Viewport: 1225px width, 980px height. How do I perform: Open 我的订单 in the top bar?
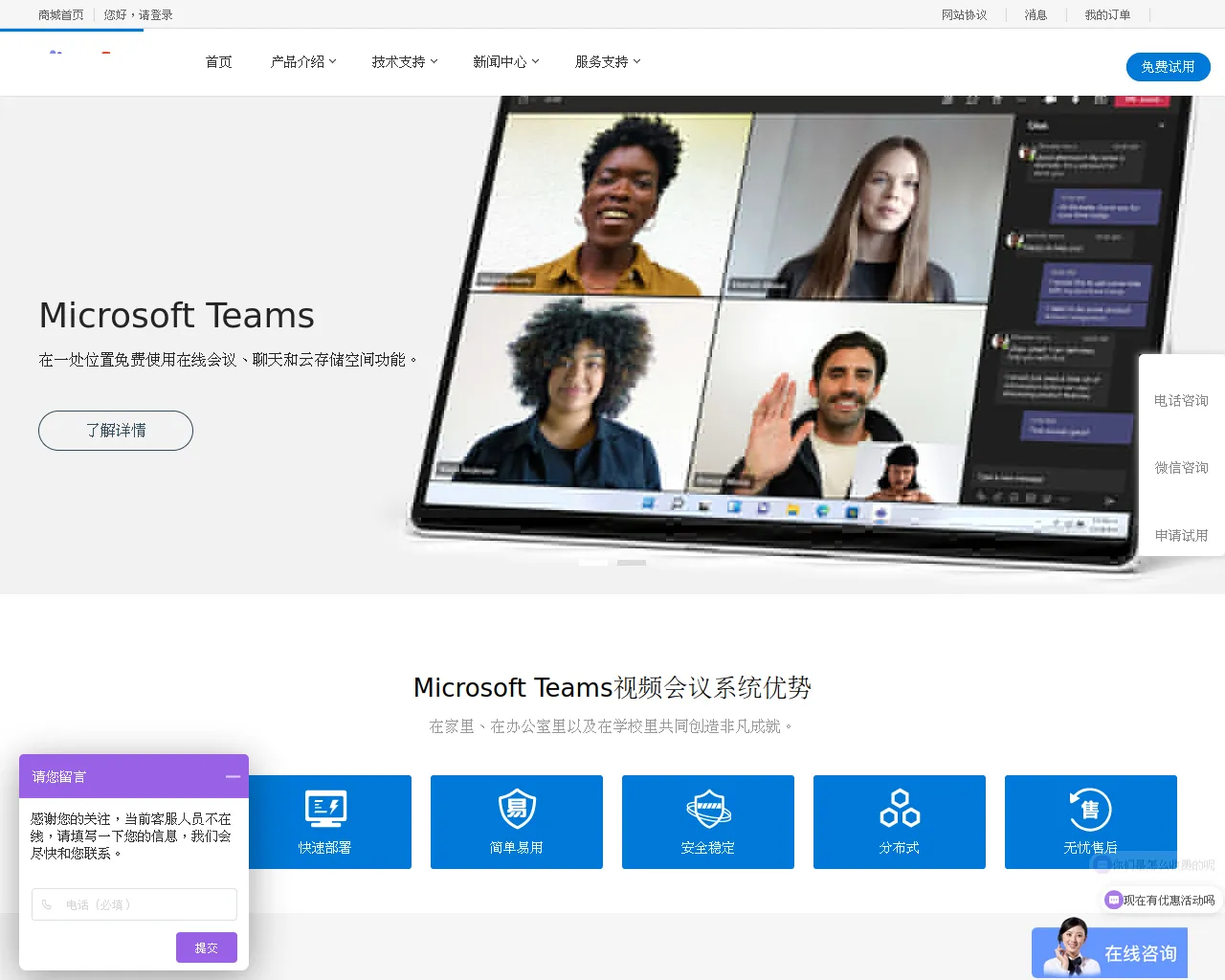click(1107, 14)
